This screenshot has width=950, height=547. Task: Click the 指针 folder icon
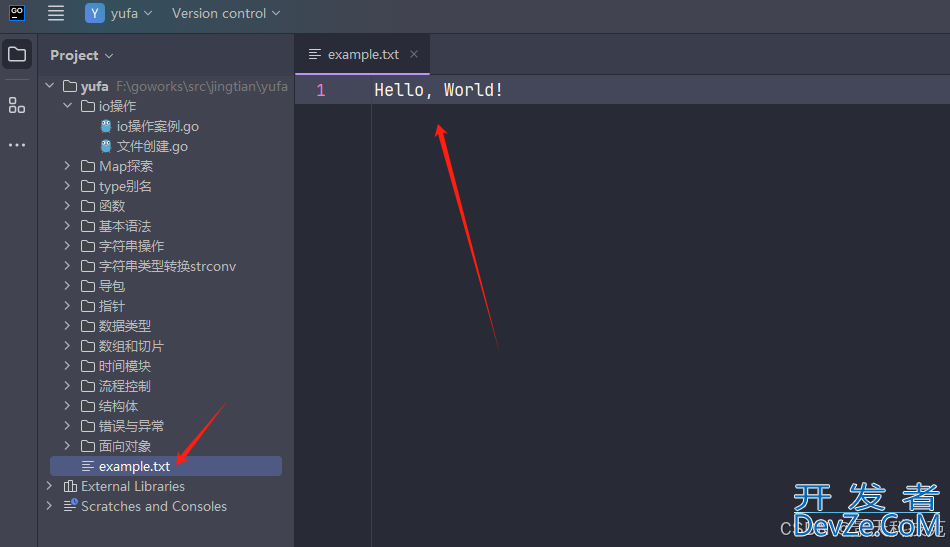click(88, 306)
